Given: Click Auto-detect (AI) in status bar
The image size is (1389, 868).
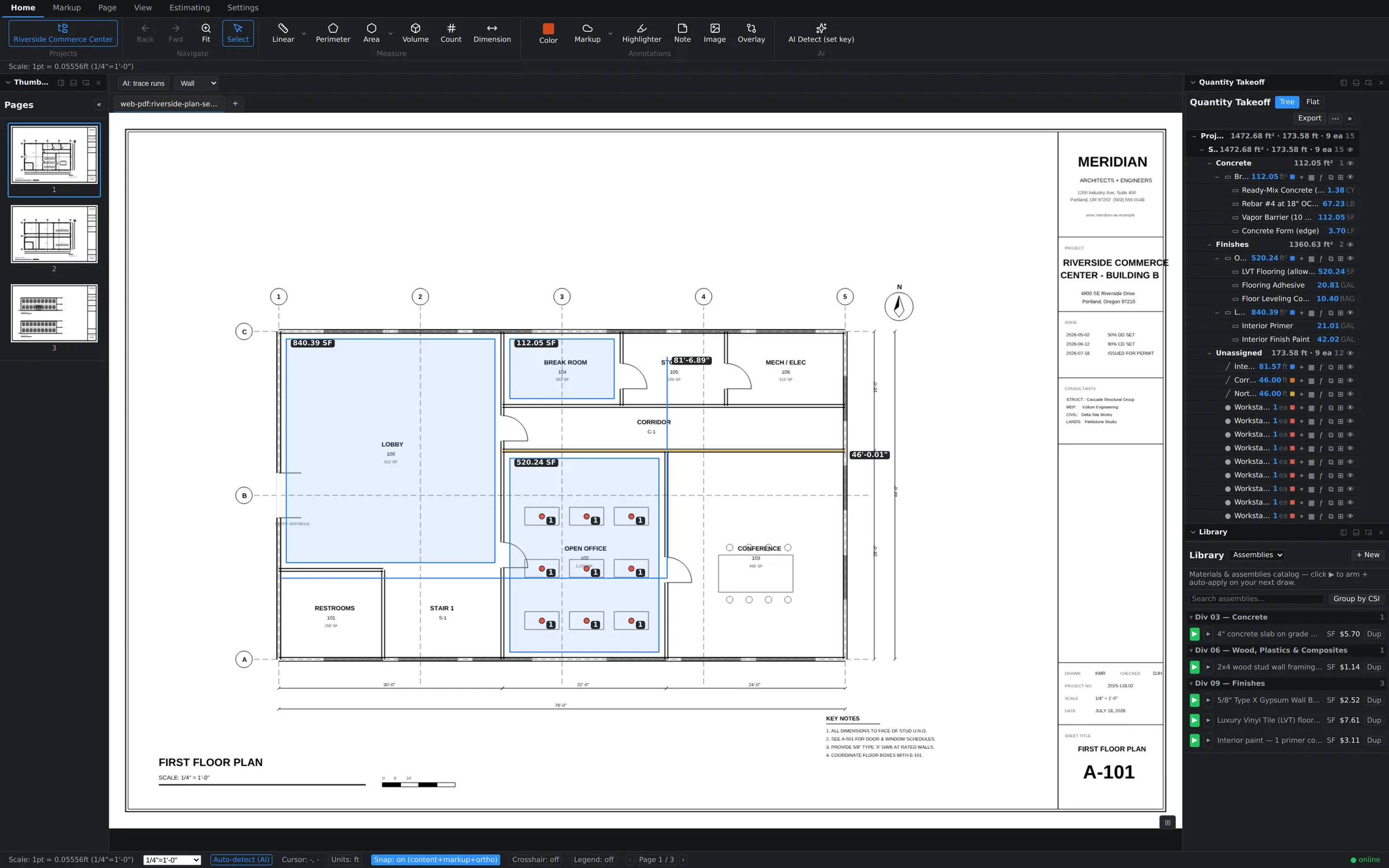Looking at the screenshot, I should click(x=241, y=860).
